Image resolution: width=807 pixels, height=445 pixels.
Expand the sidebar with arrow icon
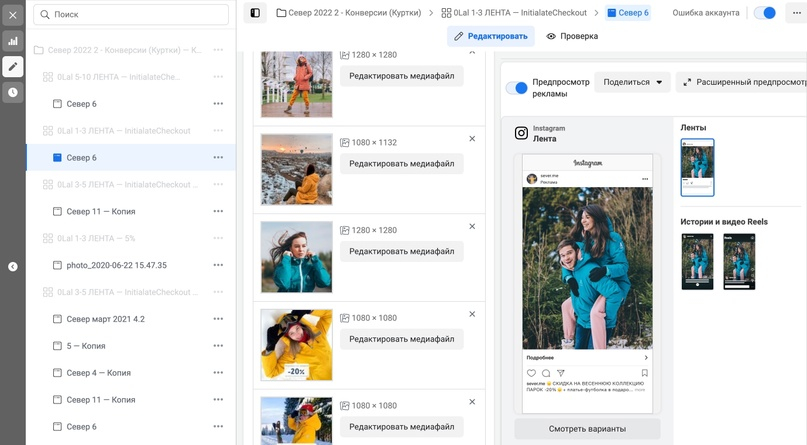[13, 267]
